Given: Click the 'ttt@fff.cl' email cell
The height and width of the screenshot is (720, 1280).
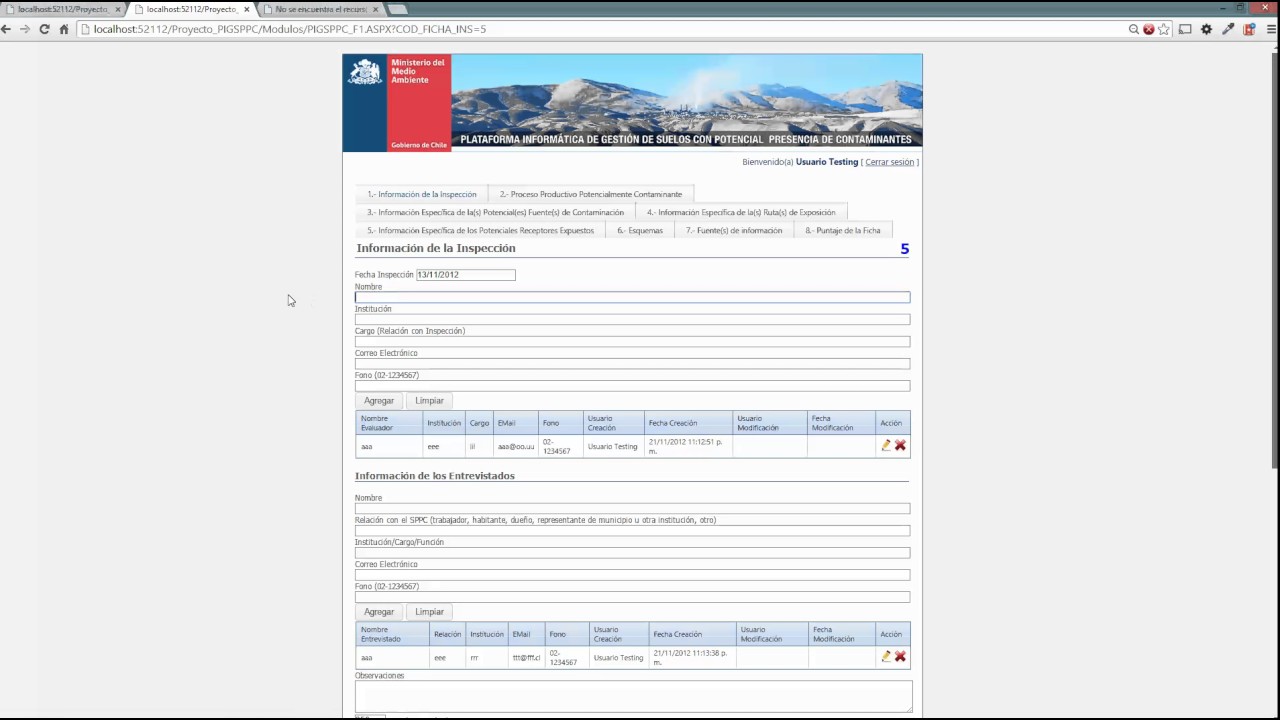Looking at the screenshot, I should [x=526, y=657].
